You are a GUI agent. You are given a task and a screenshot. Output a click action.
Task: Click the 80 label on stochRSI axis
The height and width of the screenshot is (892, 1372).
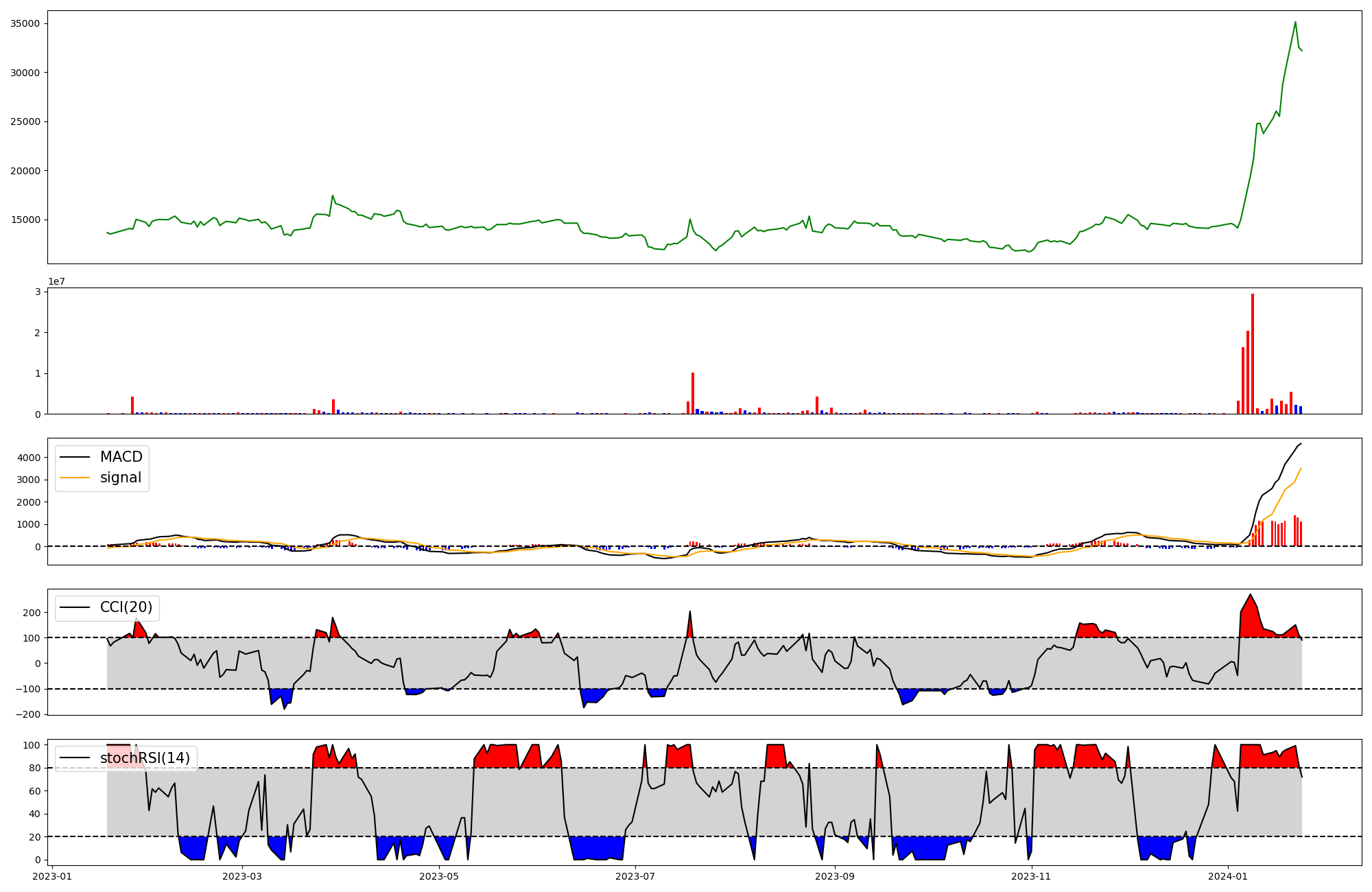pos(34,768)
